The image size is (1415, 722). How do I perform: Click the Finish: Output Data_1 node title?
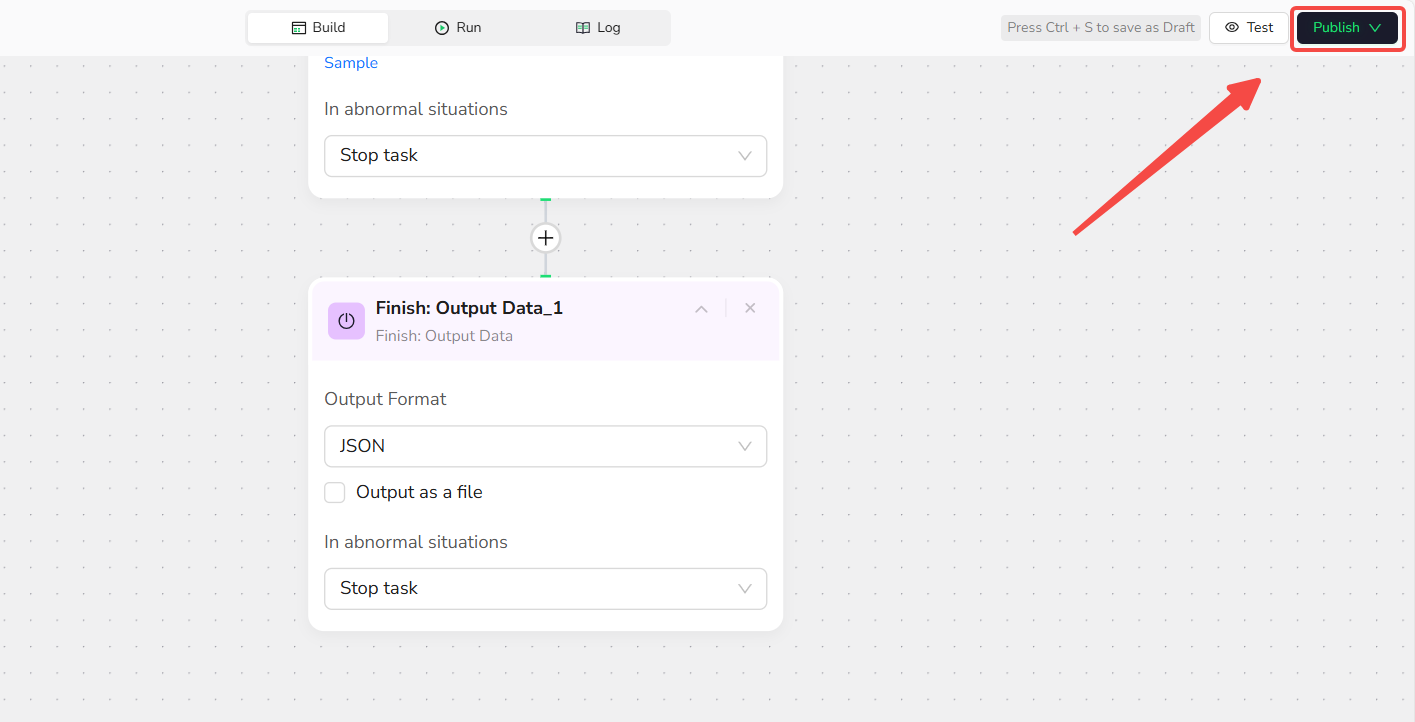coord(469,308)
